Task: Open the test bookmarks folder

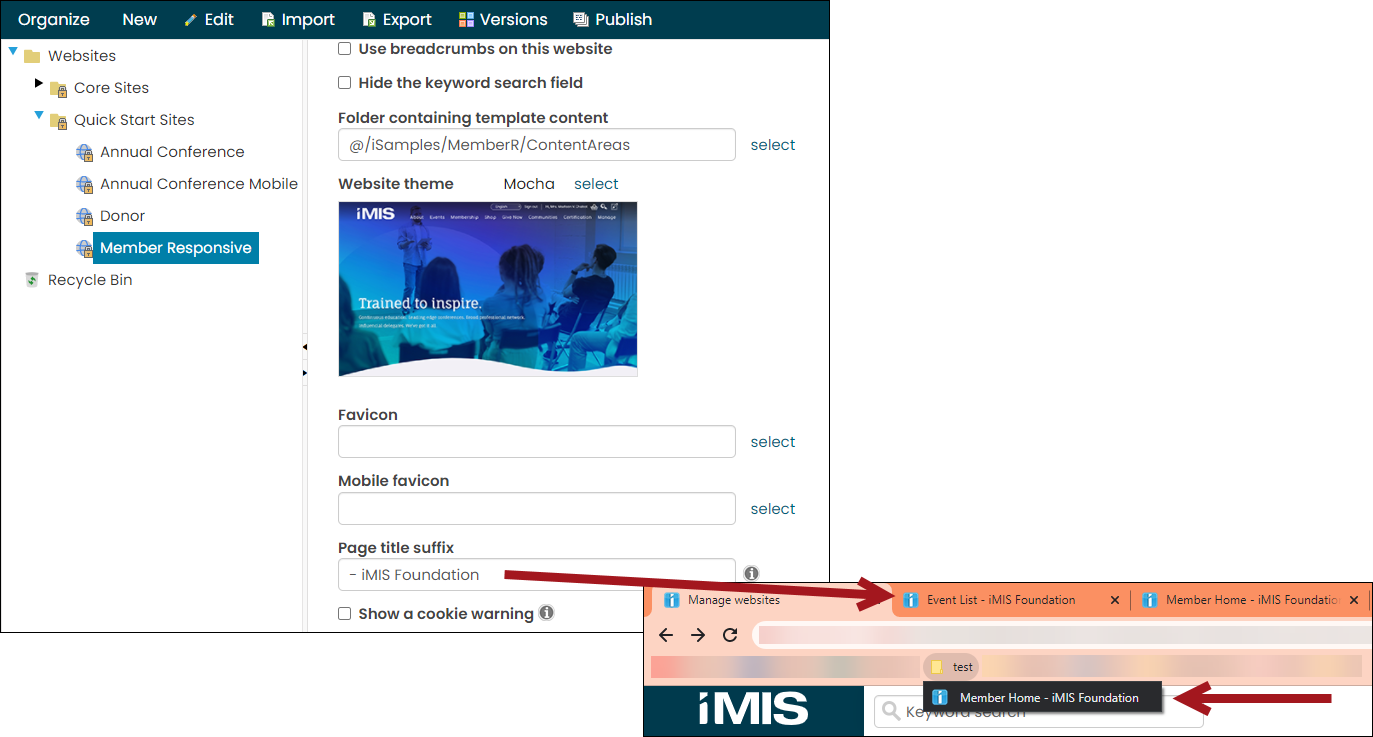Action: (951, 667)
